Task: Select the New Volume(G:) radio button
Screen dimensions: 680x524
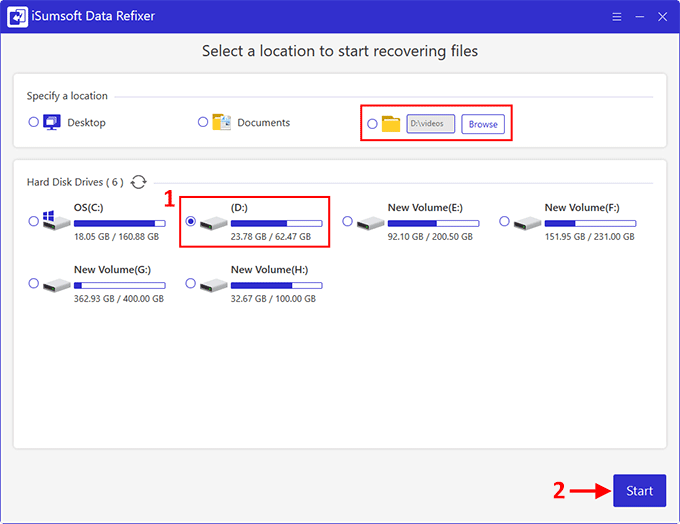Action: (x=33, y=283)
